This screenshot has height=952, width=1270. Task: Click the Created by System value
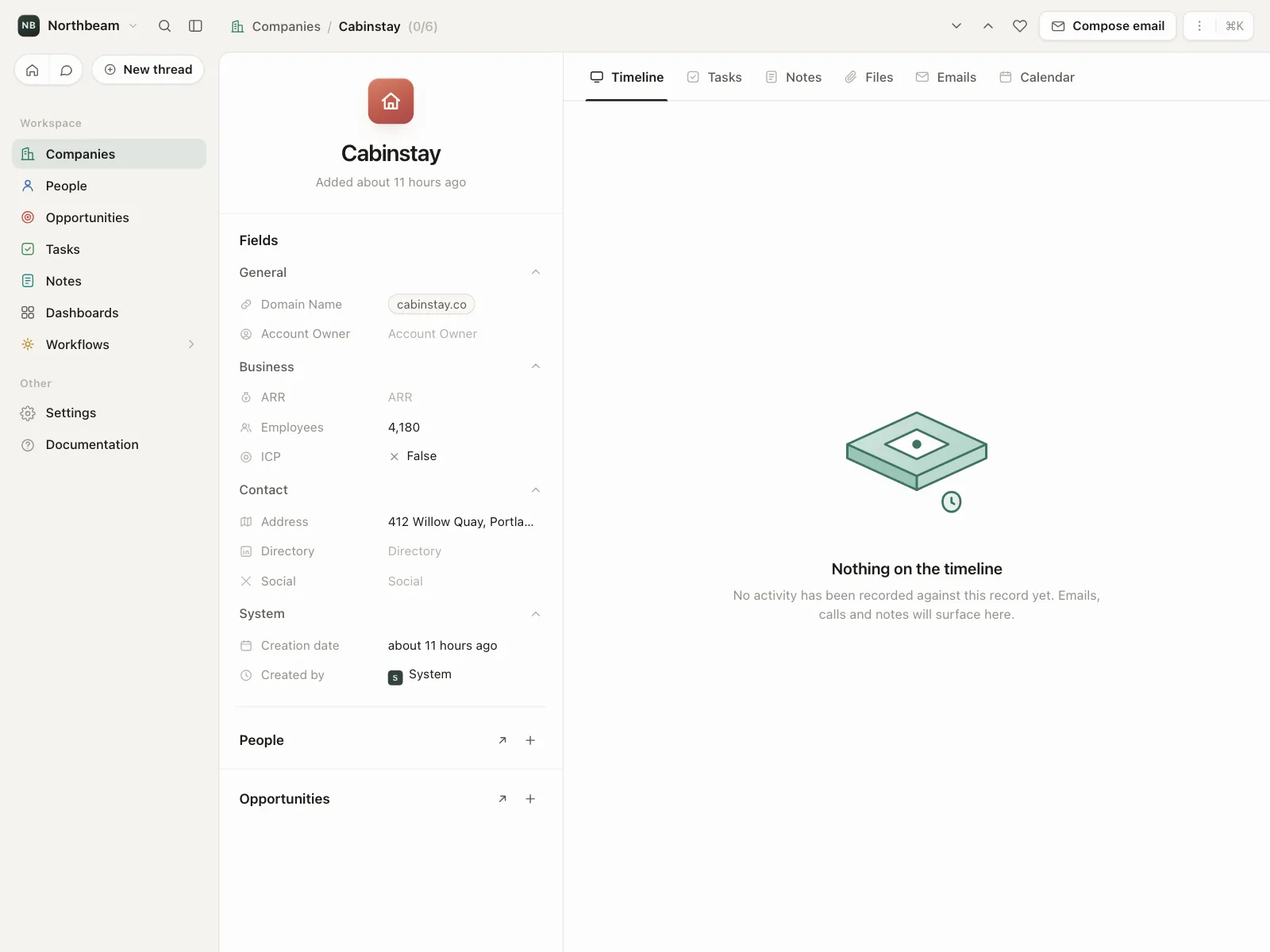[x=420, y=675]
